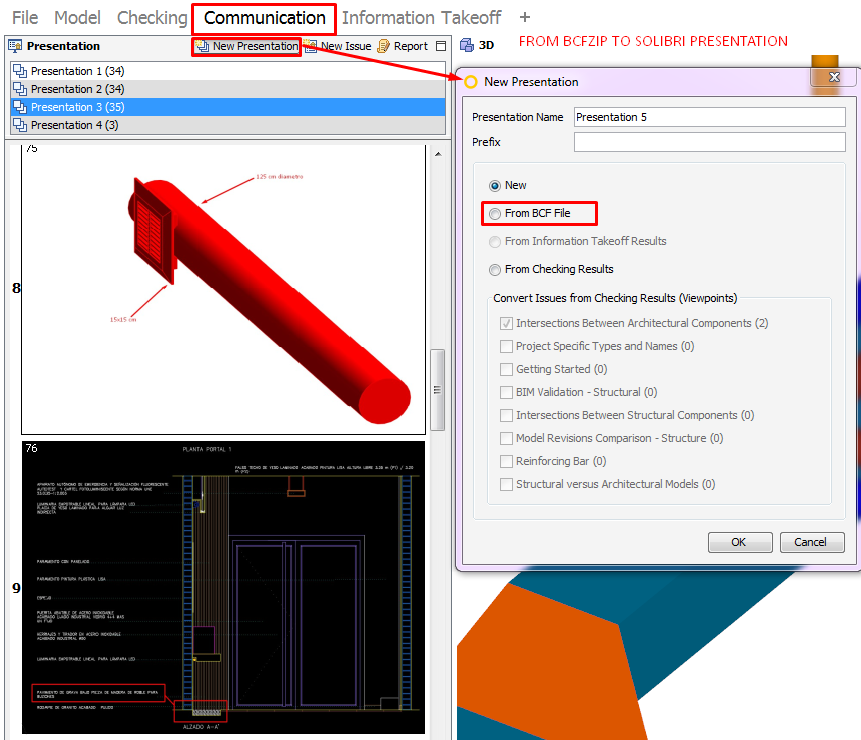Click icon beside Presentation 2
The width and height of the screenshot is (861, 740).
pyautogui.click(x=20, y=89)
